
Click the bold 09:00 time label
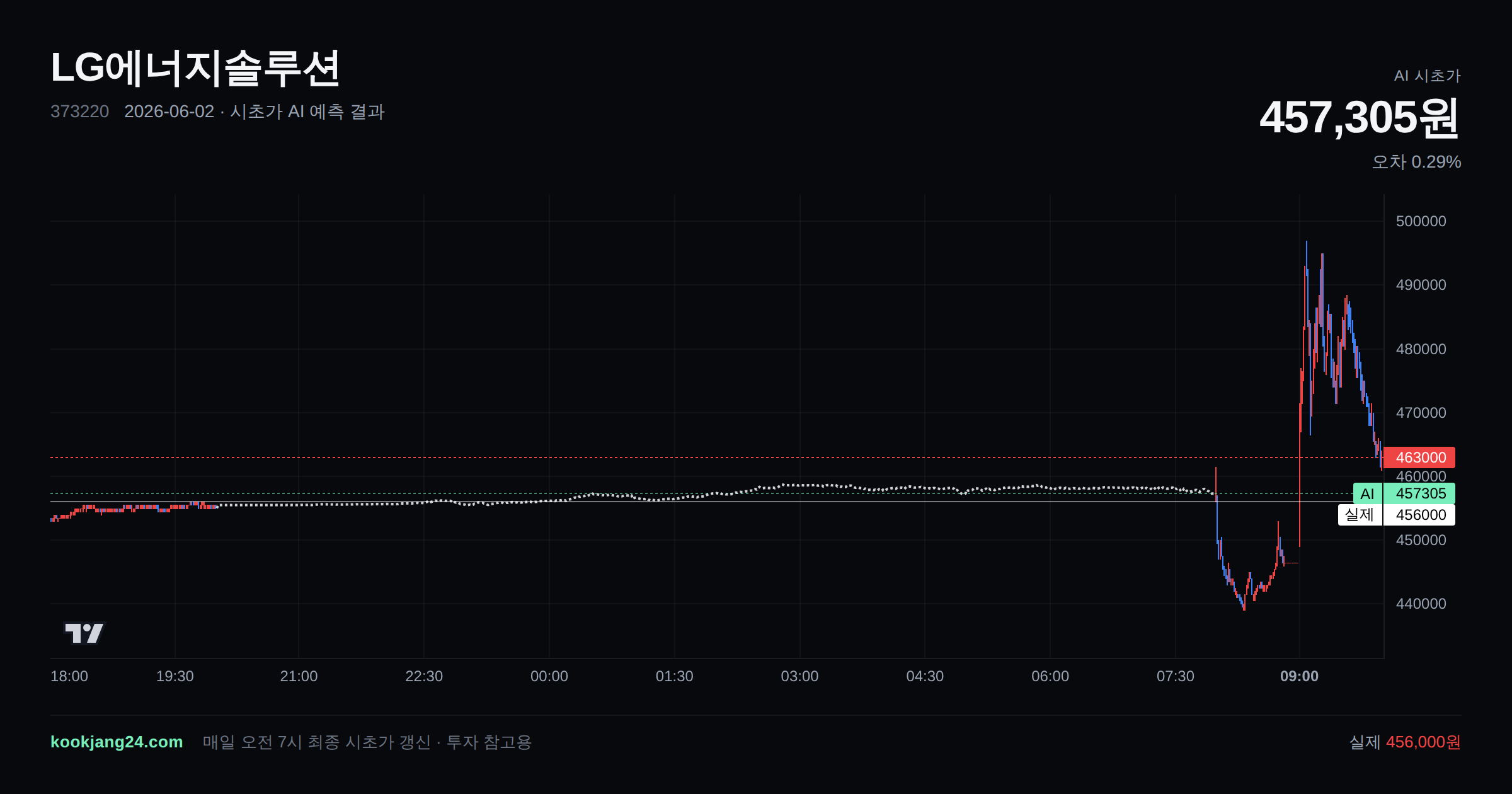(x=1299, y=676)
